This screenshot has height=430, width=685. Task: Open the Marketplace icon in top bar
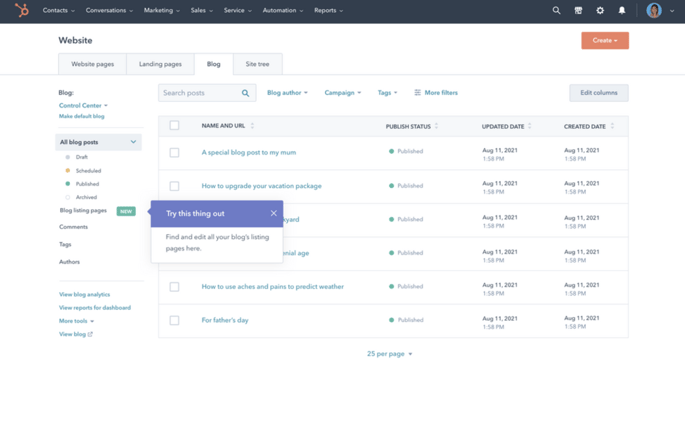(x=578, y=11)
